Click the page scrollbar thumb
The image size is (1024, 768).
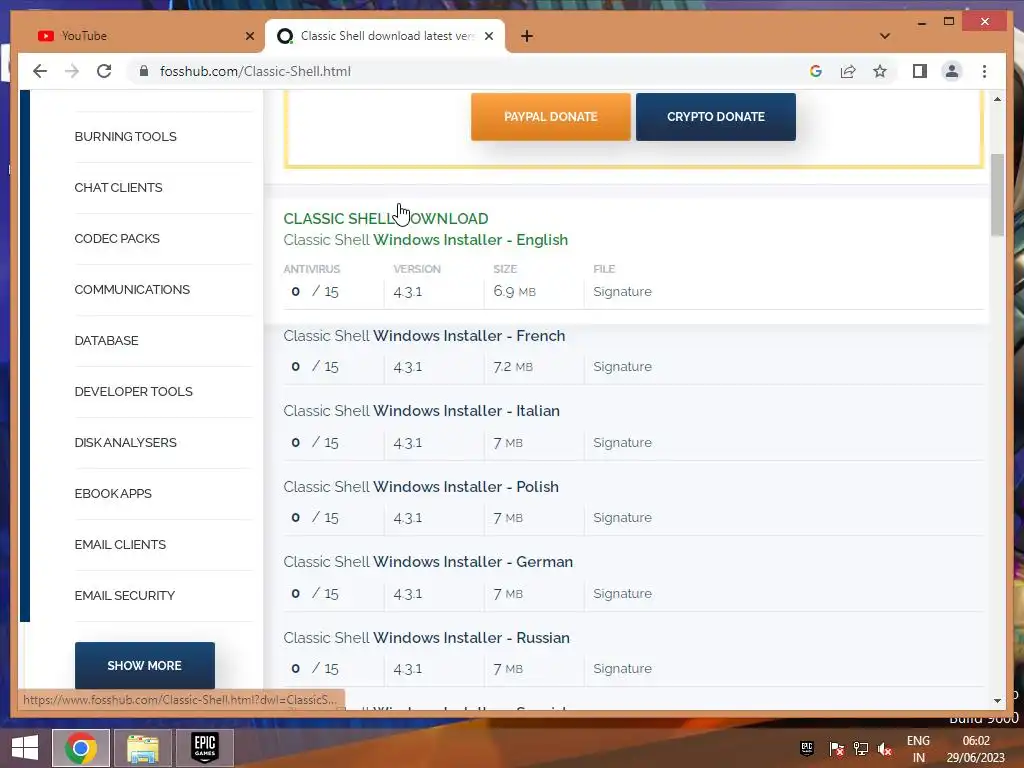(x=997, y=195)
